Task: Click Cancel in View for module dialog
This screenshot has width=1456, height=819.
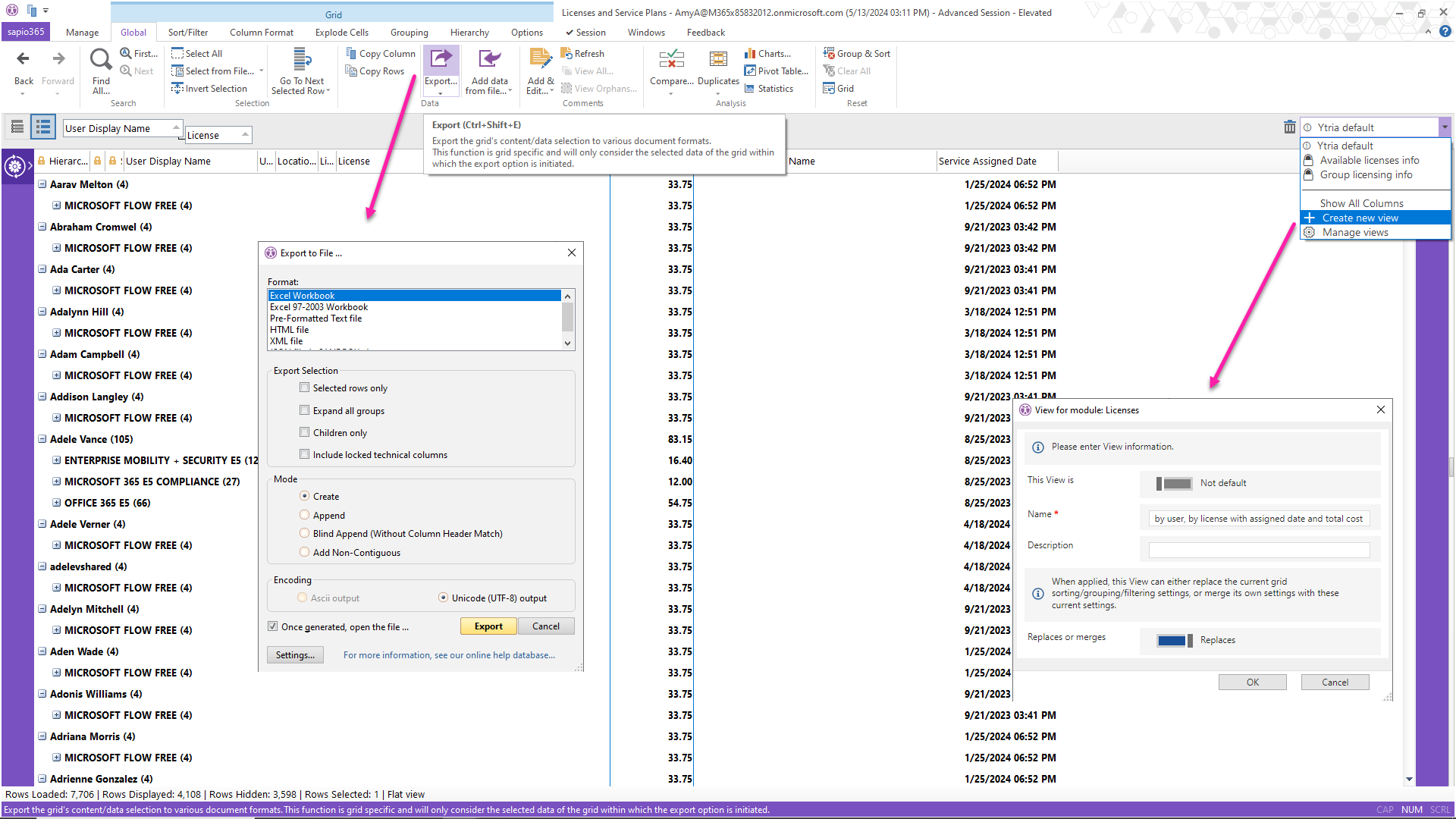Action: pyautogui.click(x=1335, y=682)
